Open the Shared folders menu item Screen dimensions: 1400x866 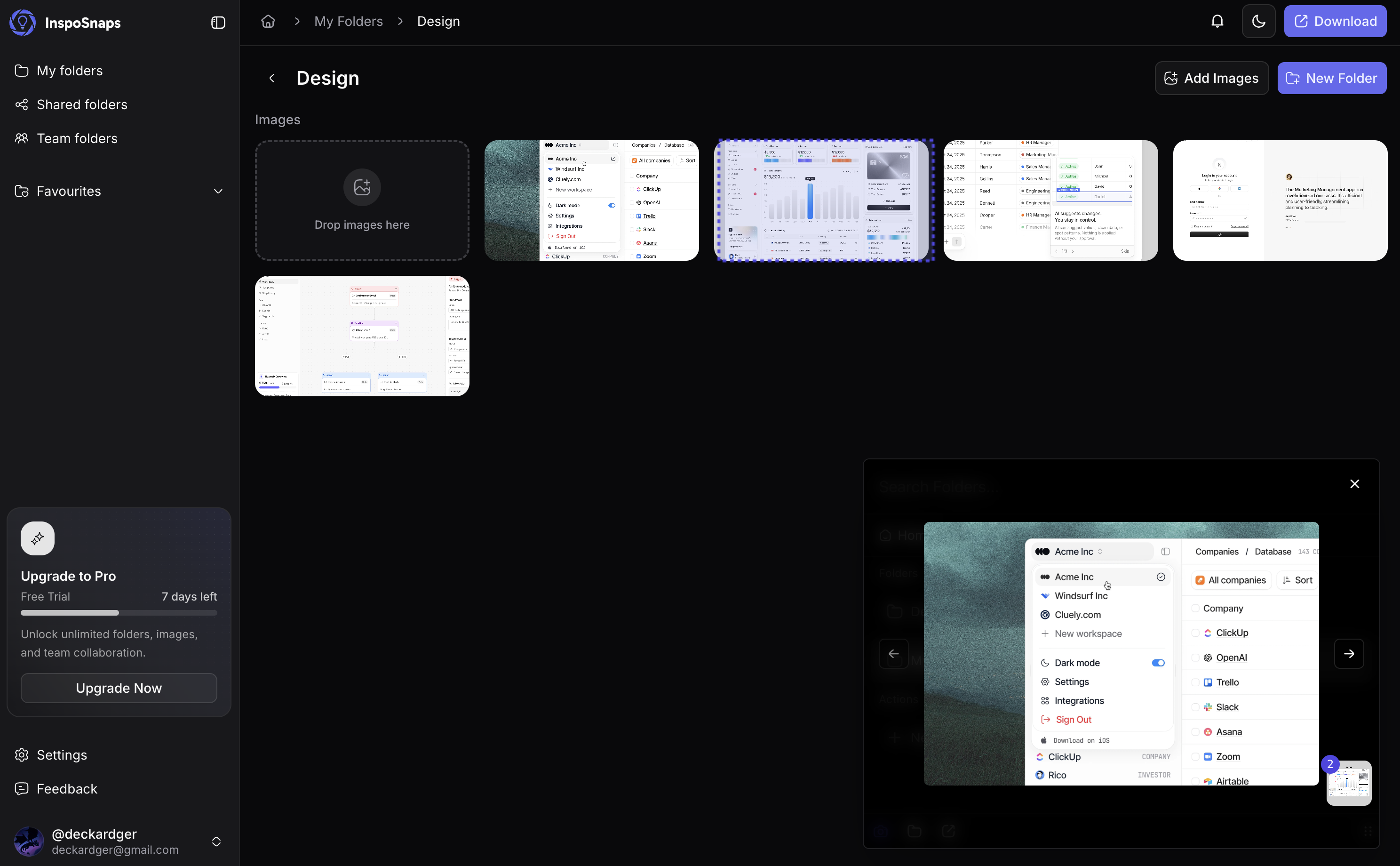click(x=82, y=104)
